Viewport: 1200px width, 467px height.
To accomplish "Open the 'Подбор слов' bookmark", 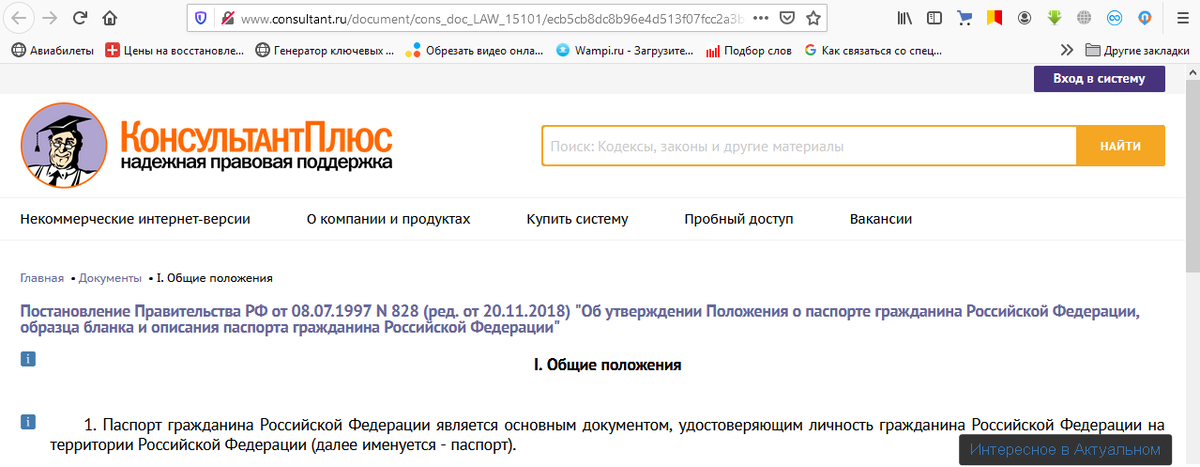I will [750, 50].
